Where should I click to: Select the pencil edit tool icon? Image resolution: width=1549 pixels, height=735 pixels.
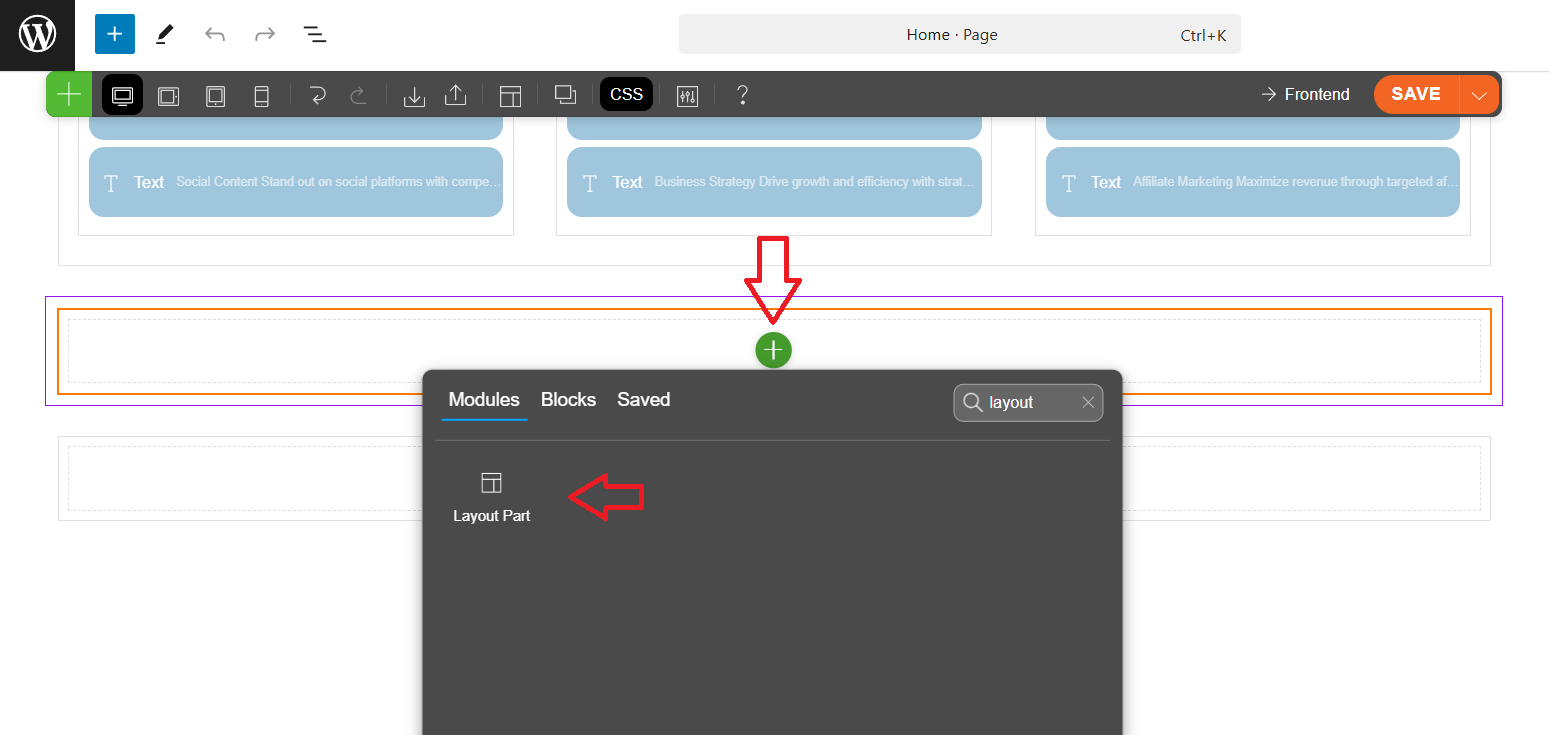165,35
